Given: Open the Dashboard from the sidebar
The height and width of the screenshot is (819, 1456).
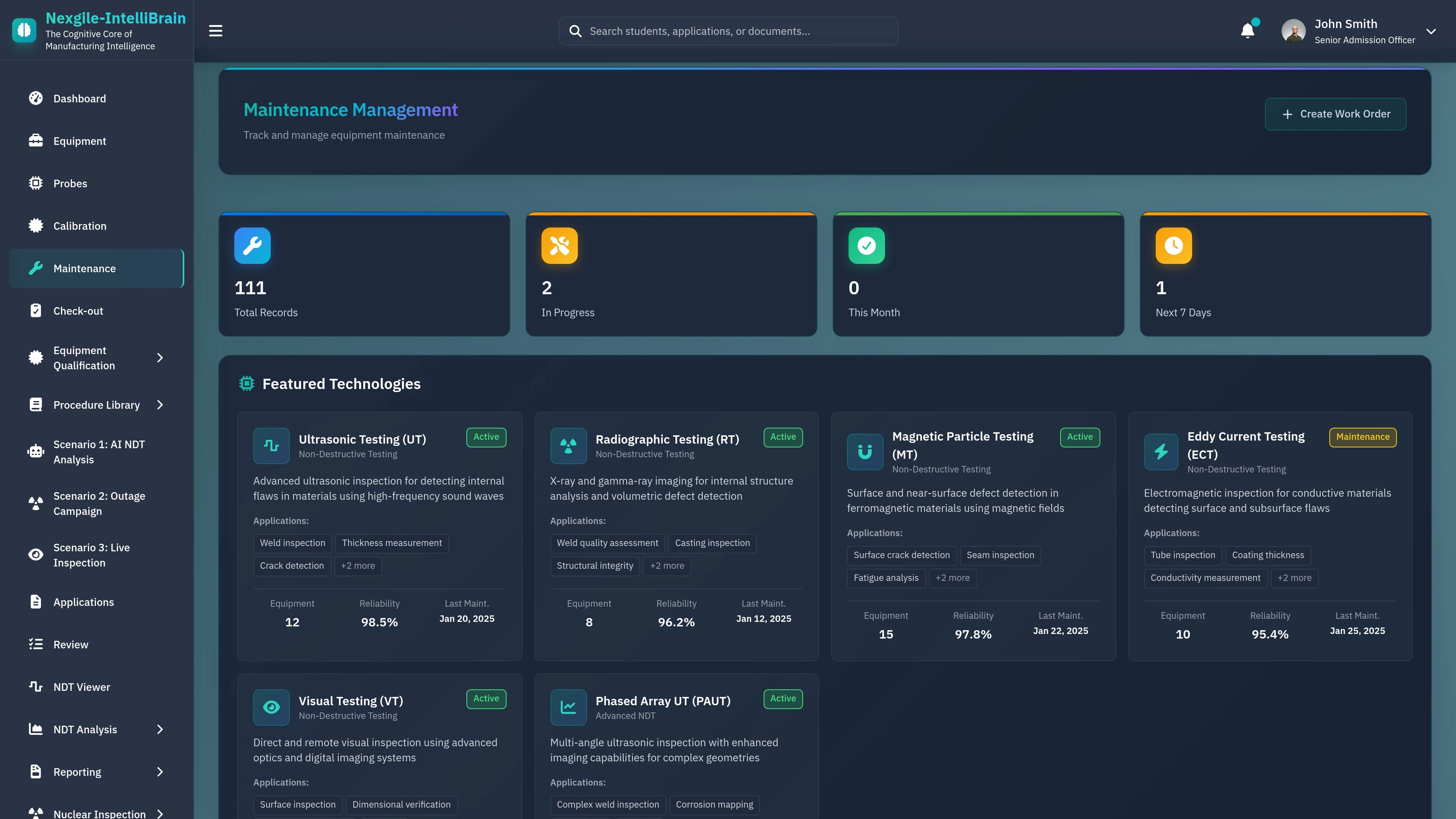Looking at the screenshot, I should click(x=79, y=98).
